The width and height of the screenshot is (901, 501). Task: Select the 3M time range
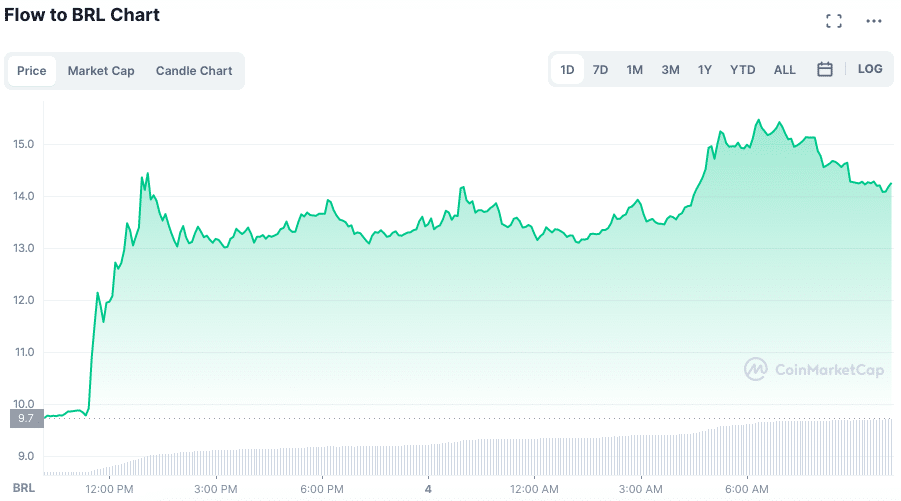coord(670,70)
